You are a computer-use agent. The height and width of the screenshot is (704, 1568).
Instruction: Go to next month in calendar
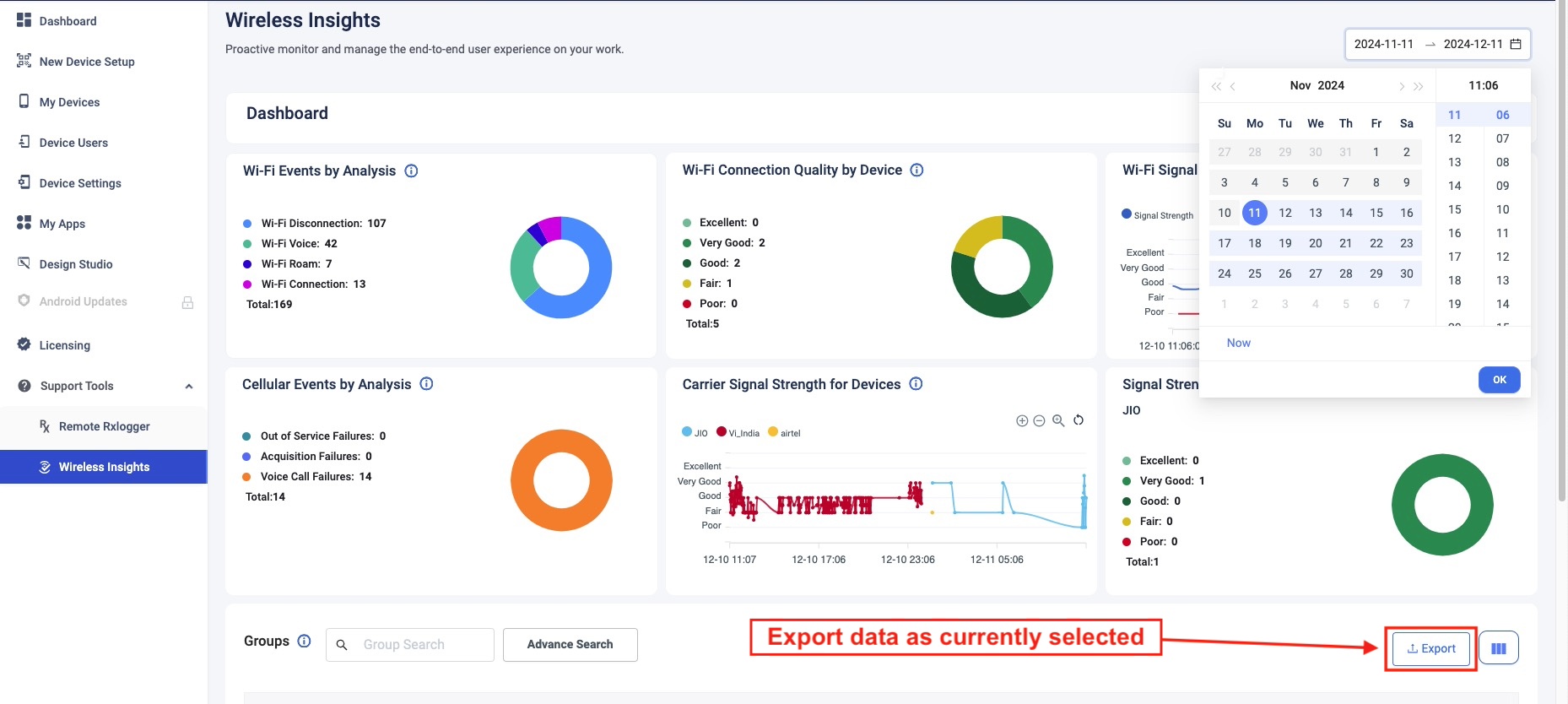click(1401, 86)
